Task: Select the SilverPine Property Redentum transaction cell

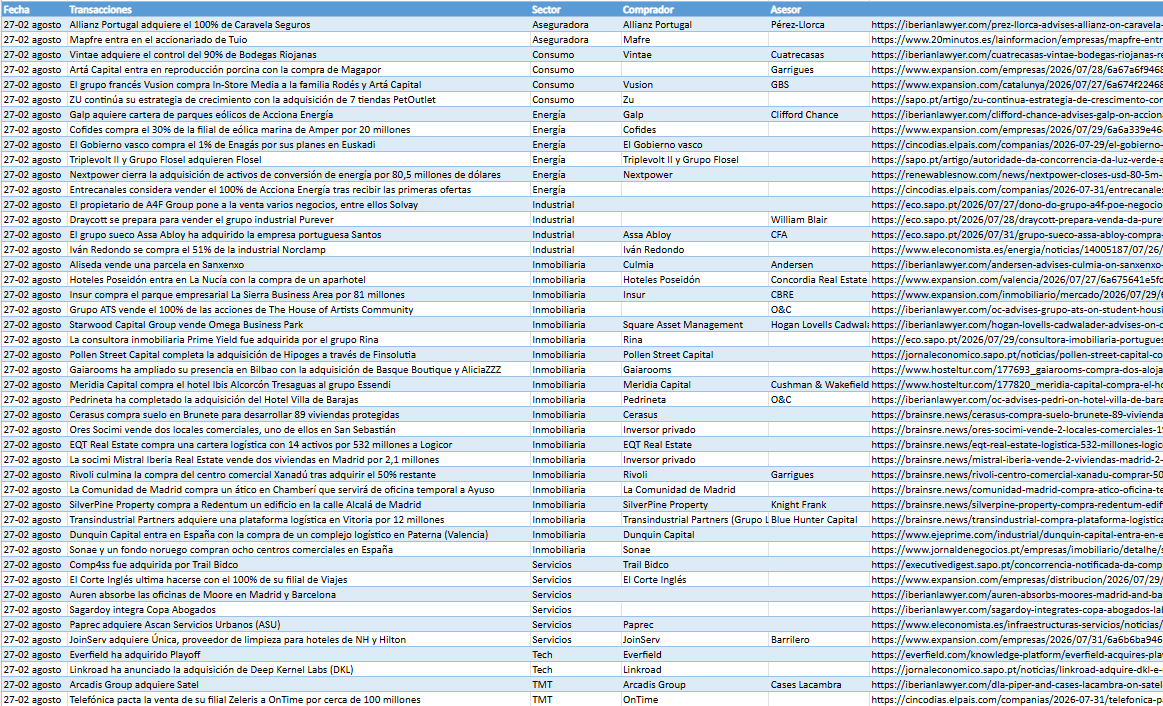Action: tap(298, 505)
